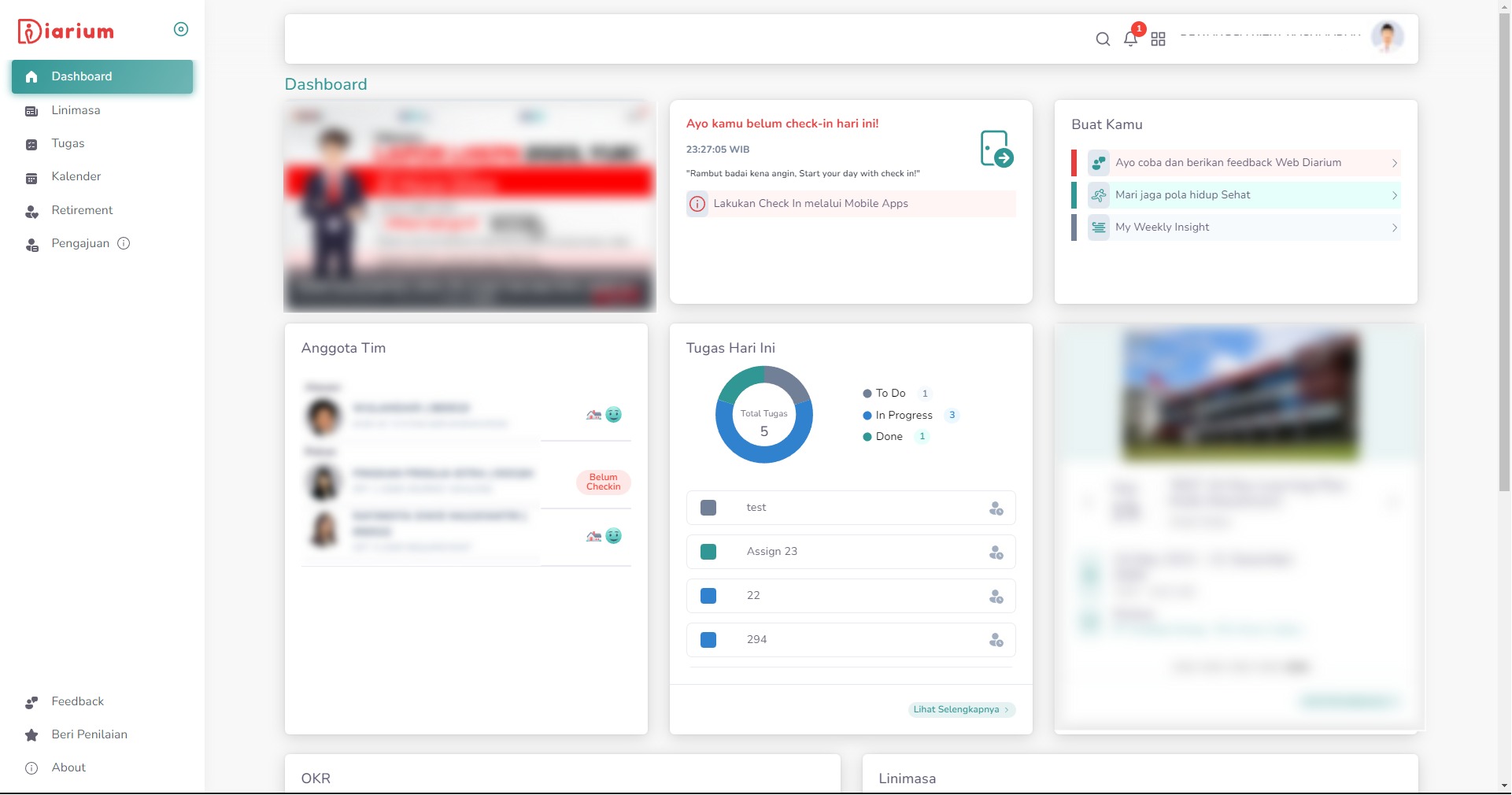Screen dimensions: 1512x795
Task: Expand Ayo coba feedback Web Diarium
Action: click(1394, 163)
